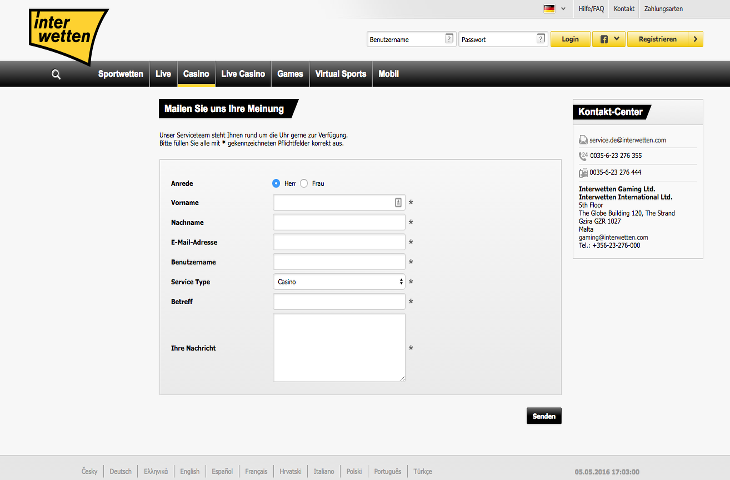Open the Casino tab
The image size is (730, 480).
click(196, 74)
